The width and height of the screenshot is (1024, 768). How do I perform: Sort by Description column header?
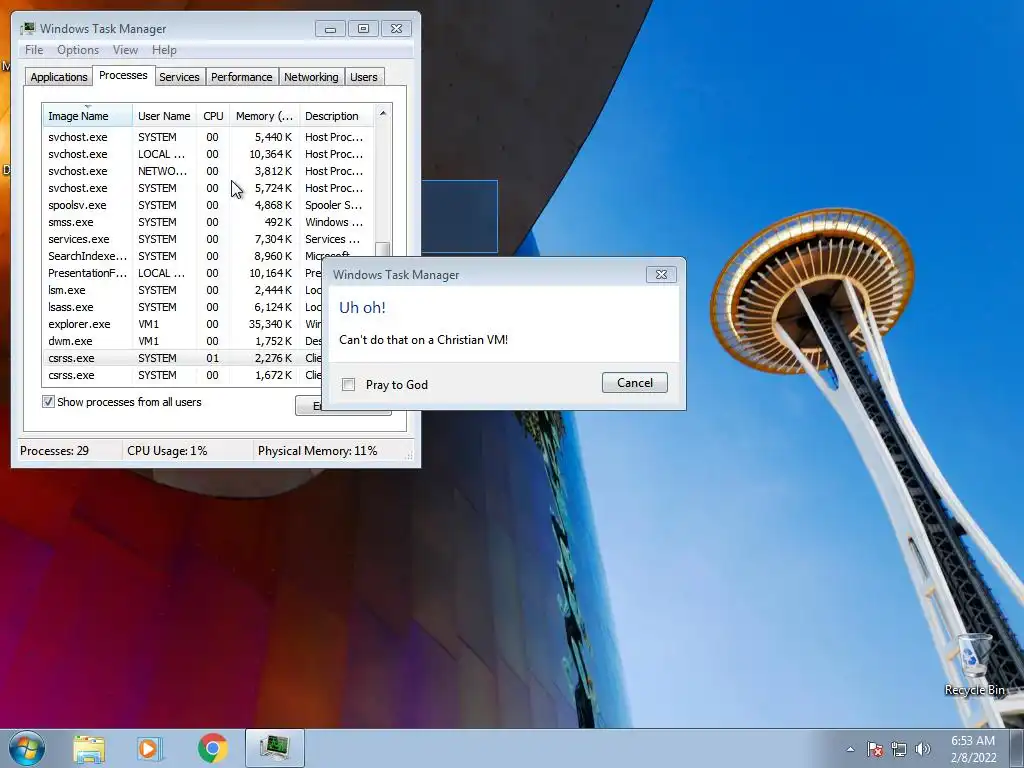coord(336,116)
